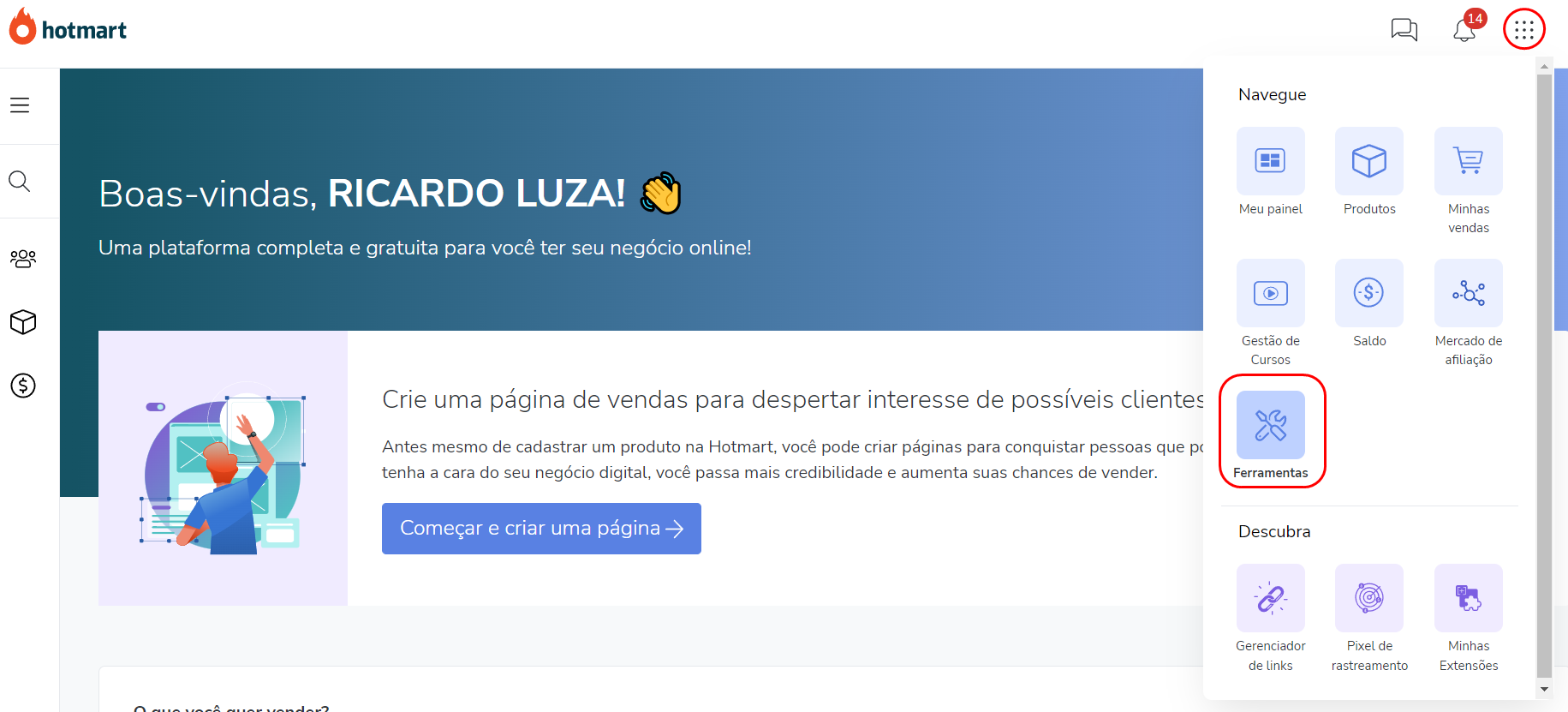Open Gerenciador de links icon

pos(1270,598)
